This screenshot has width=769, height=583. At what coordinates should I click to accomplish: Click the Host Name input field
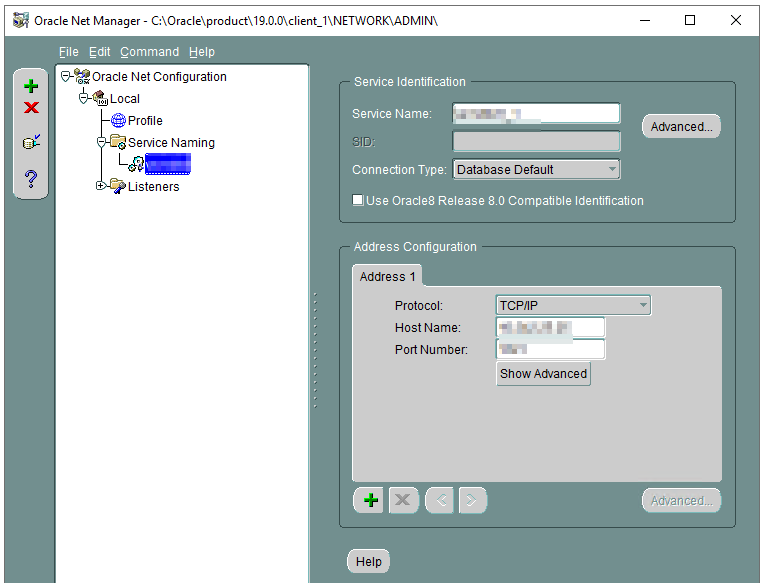pyautogui.click(x=550, y=328)
